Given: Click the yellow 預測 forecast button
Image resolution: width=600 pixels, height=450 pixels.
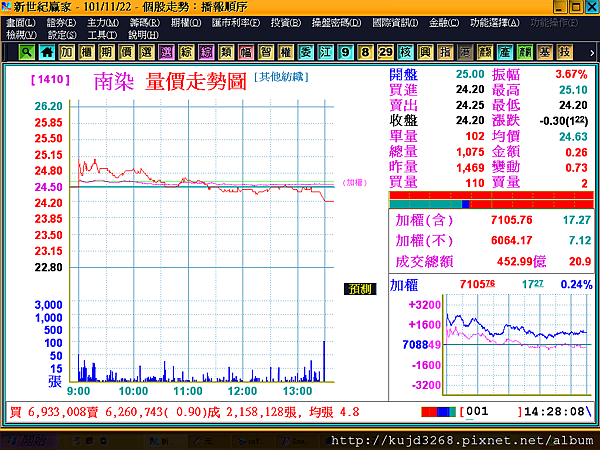Looking at the screenshot, I should click(x=360, y=289).
